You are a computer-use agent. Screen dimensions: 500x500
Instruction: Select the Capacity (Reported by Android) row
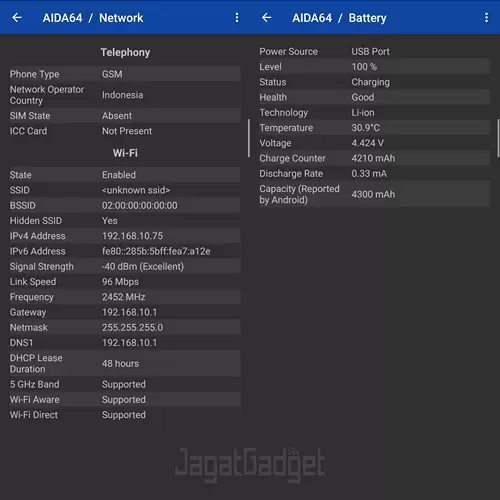374,194
